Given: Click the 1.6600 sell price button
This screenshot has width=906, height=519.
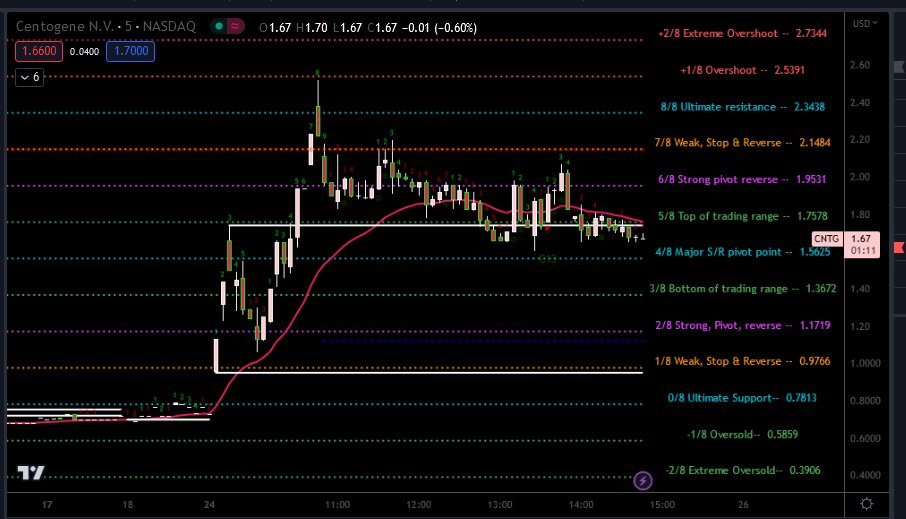Looking at the screenshot, I should [x=39, y=51].
